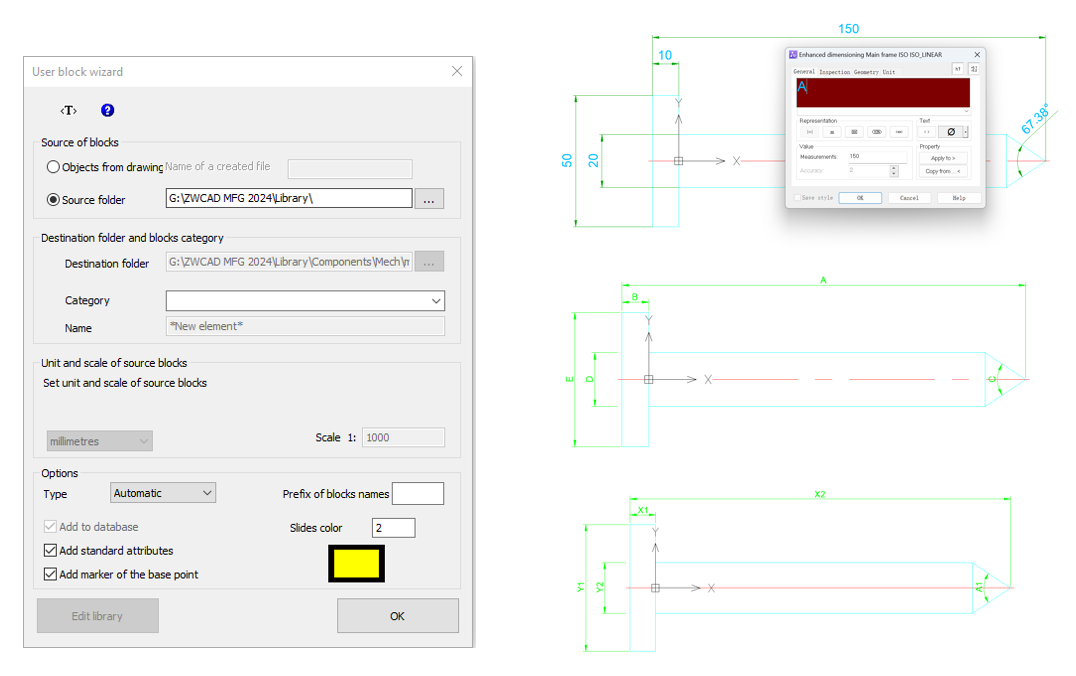The width and height of the screenshot is (1076, 676).
Task: Click the 150 dimension text in the top drawing
Action: [x=848, y=29]
